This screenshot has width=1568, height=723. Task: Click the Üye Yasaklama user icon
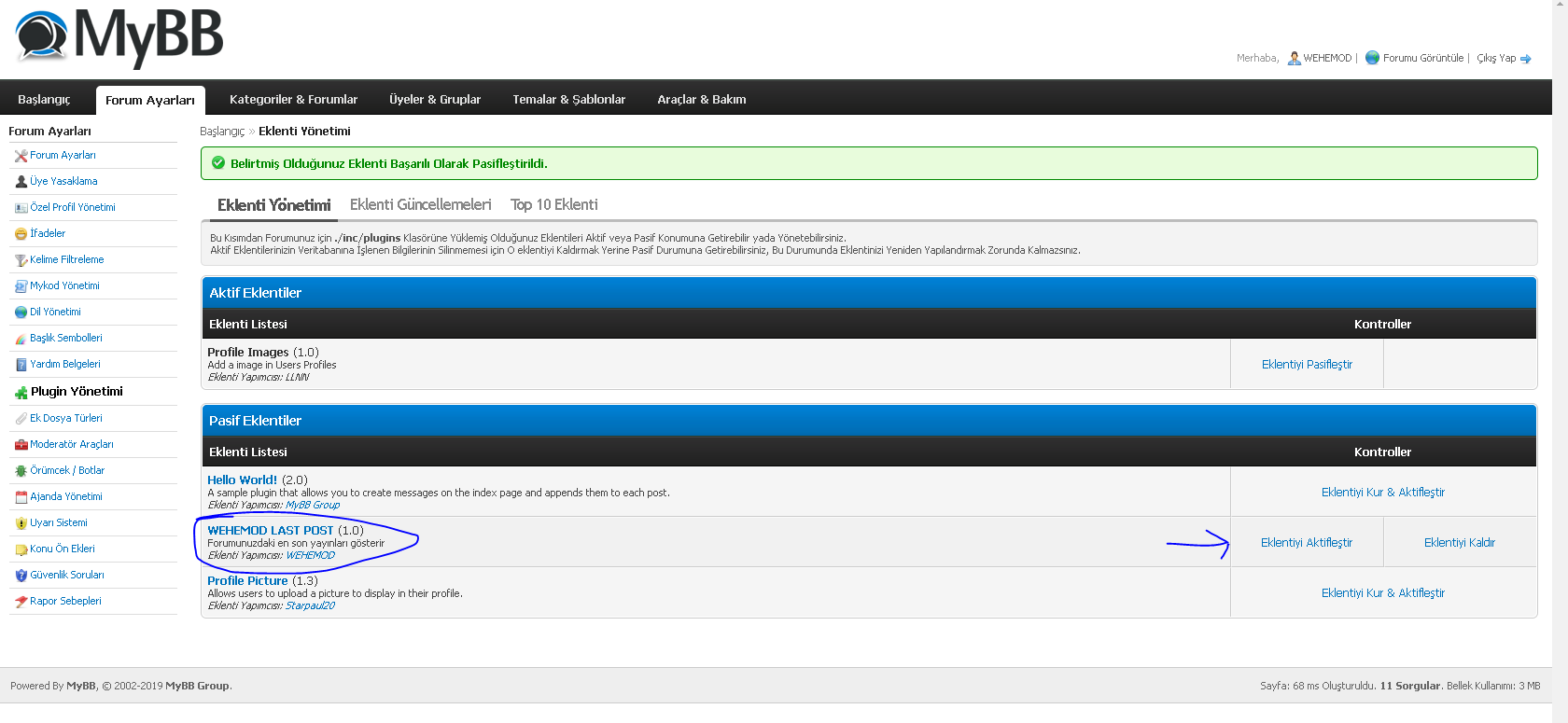click(x=21, y=182)
